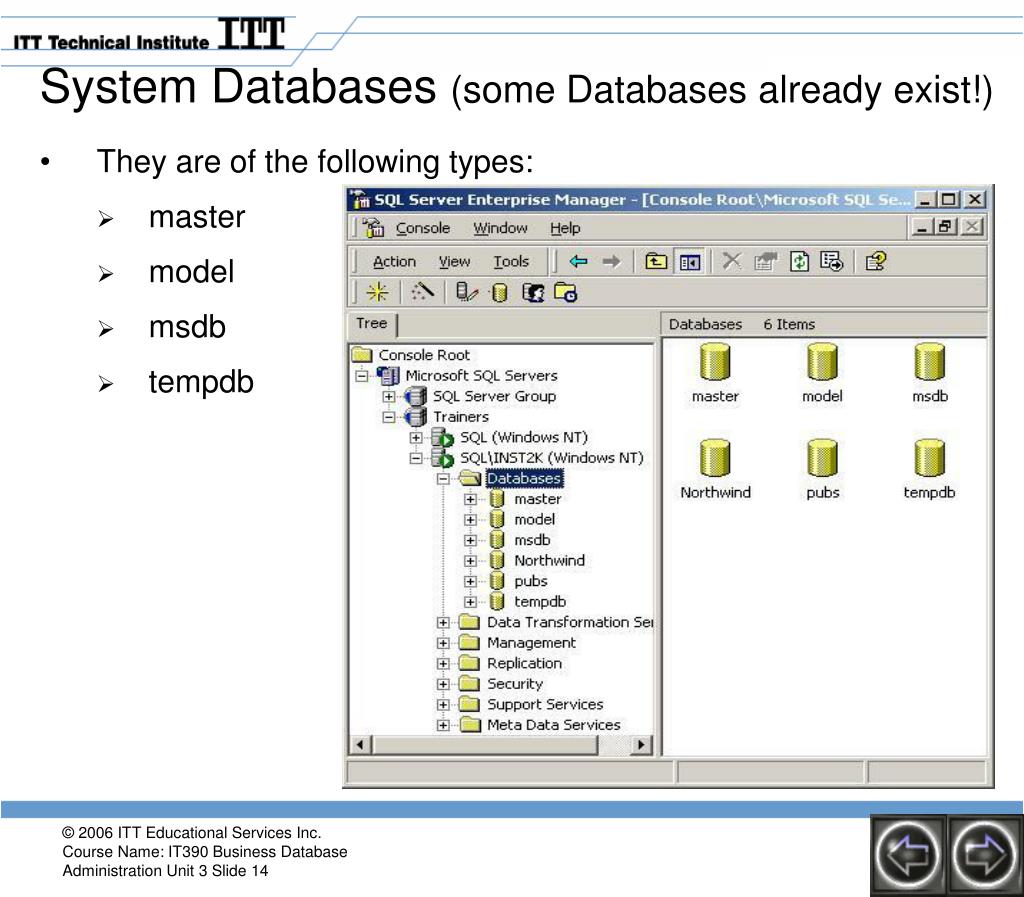Screen dimensions: 1024x897
Task: Open the Tools menu
Action: click(511, 262)
